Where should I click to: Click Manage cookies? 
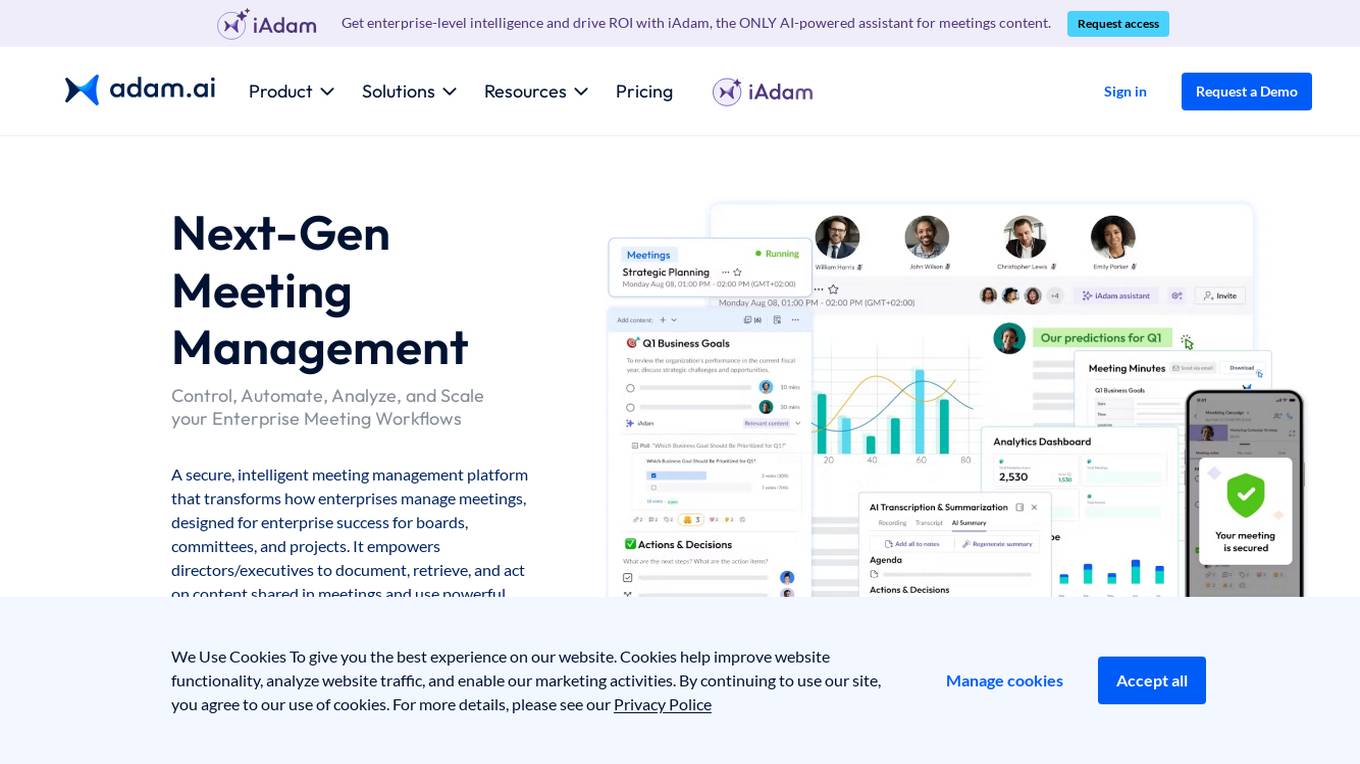1004,681
